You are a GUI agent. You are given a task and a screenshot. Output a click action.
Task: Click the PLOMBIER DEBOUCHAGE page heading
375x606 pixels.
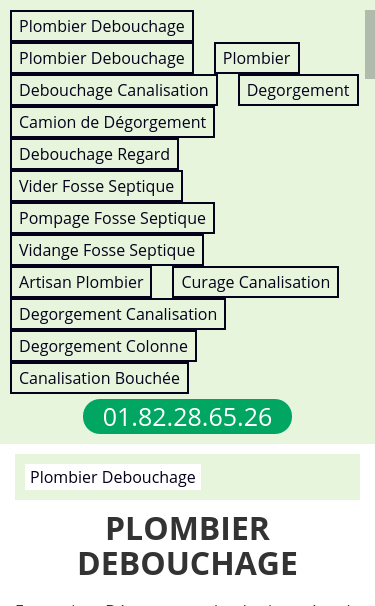coord(188,546)
